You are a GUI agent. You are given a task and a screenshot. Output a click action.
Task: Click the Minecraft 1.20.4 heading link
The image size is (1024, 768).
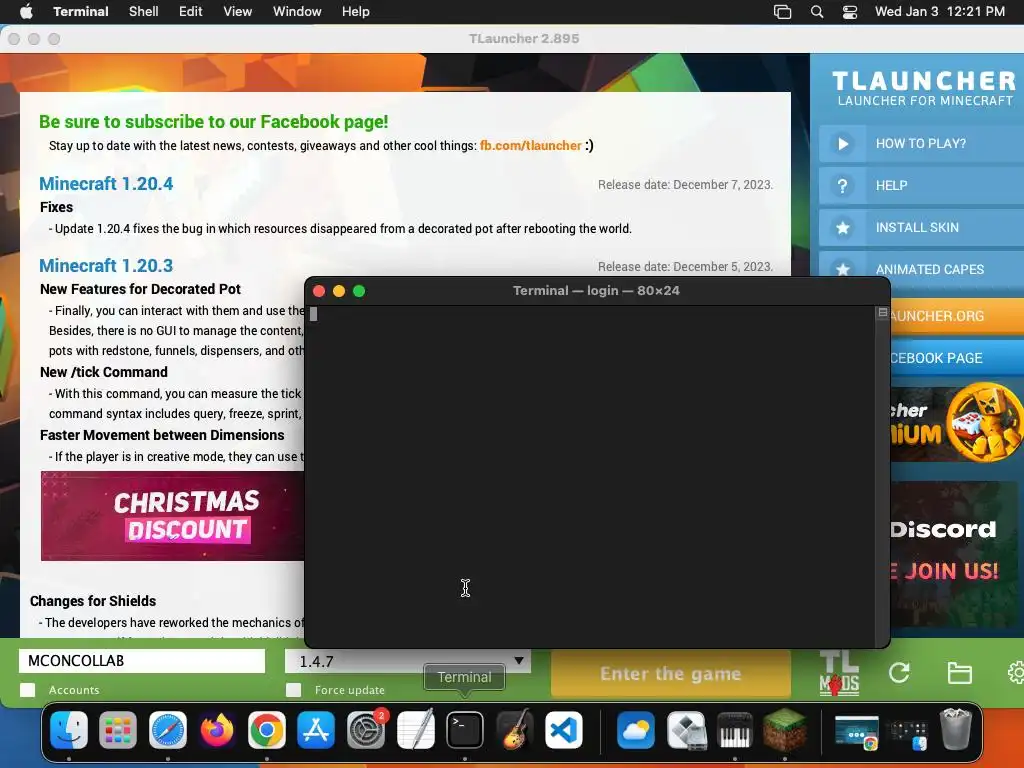pyautogui.click(x=106, y=184)
